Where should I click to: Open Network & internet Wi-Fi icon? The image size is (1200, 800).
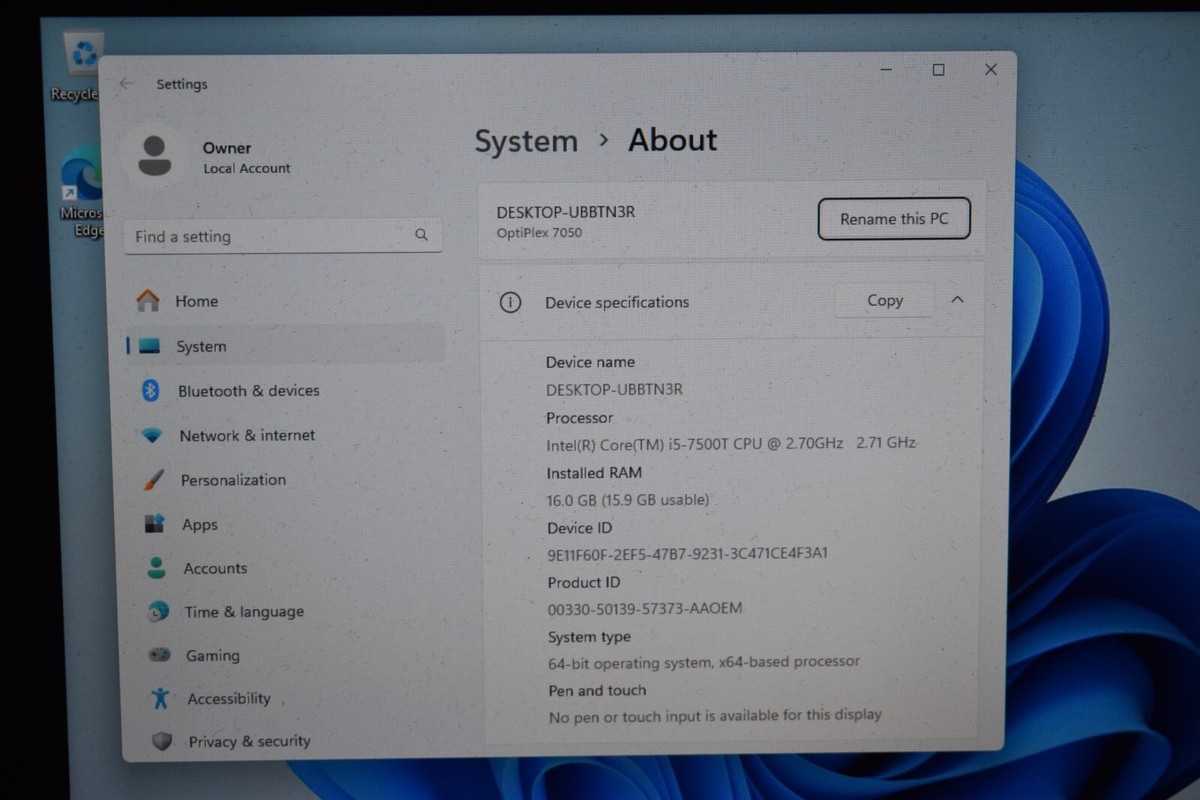(x=152, y=436)
